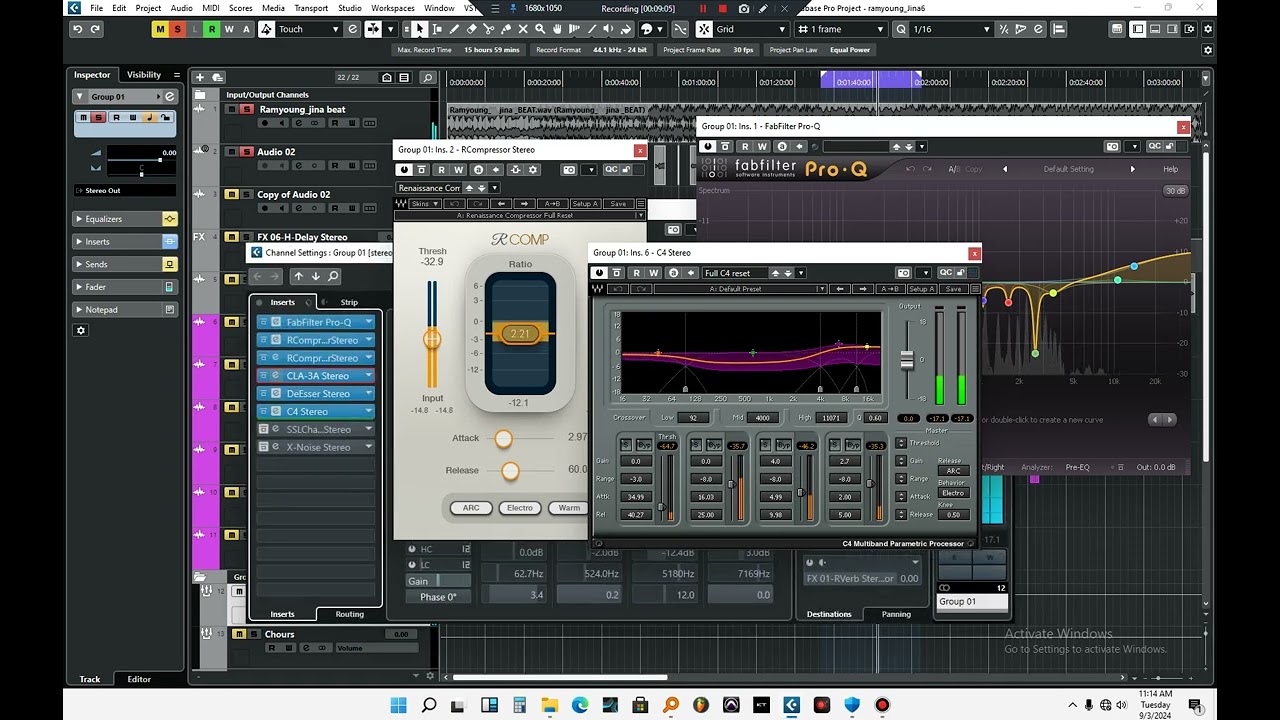Adjust RCompressor Attack slider knob

[504, 438]
